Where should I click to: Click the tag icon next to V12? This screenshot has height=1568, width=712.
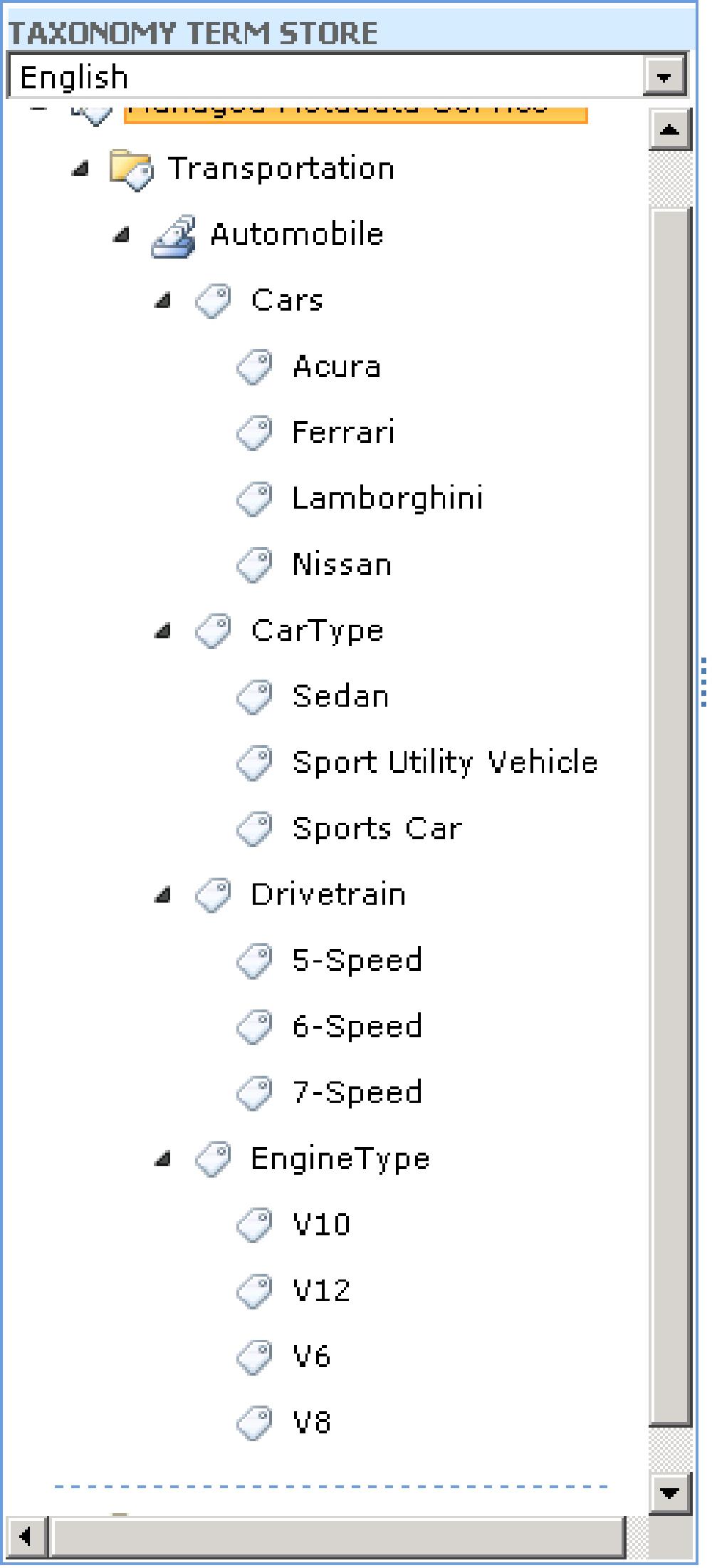click(x=255, y=1292)
